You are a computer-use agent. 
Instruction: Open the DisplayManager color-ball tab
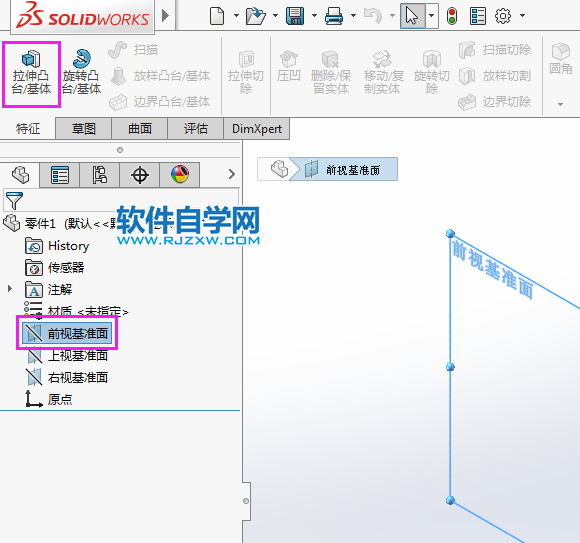(180, 175)
